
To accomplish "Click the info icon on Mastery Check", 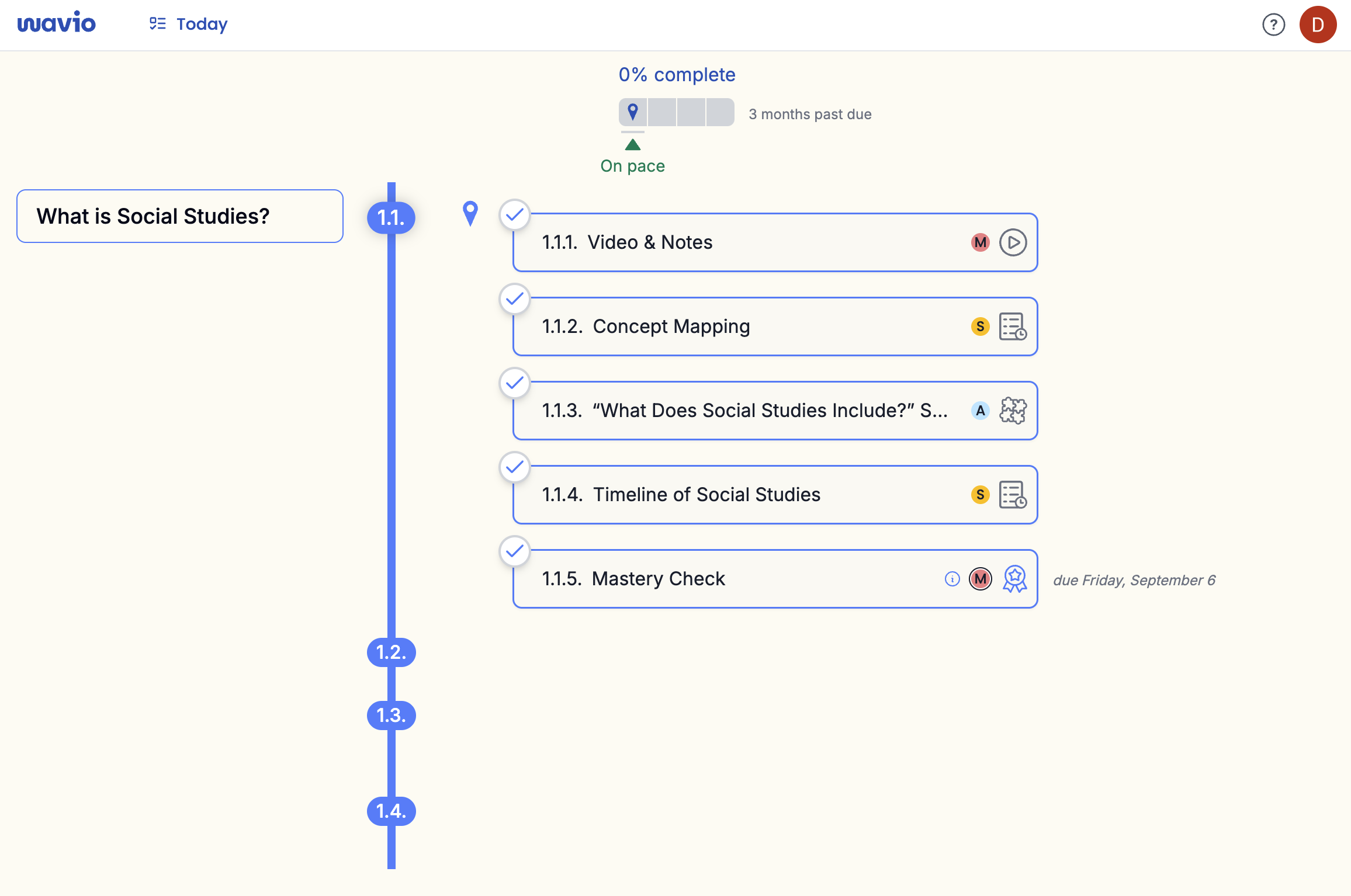I will [x=952, y=579].
